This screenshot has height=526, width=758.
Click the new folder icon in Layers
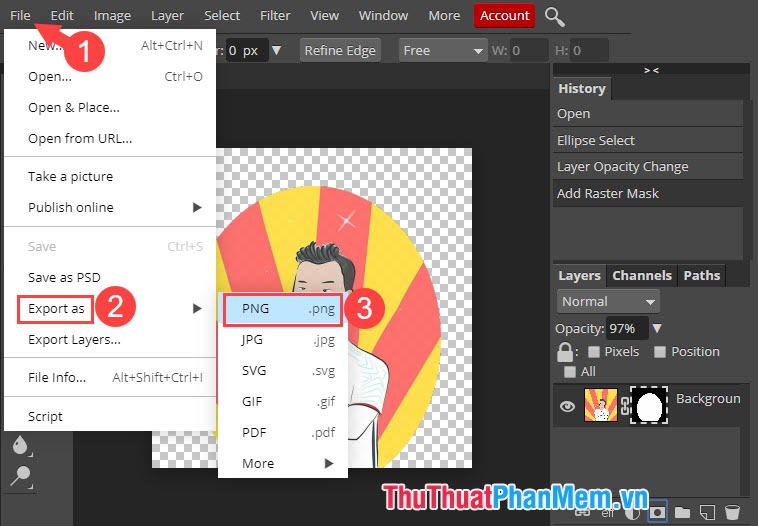coord(682,512)
